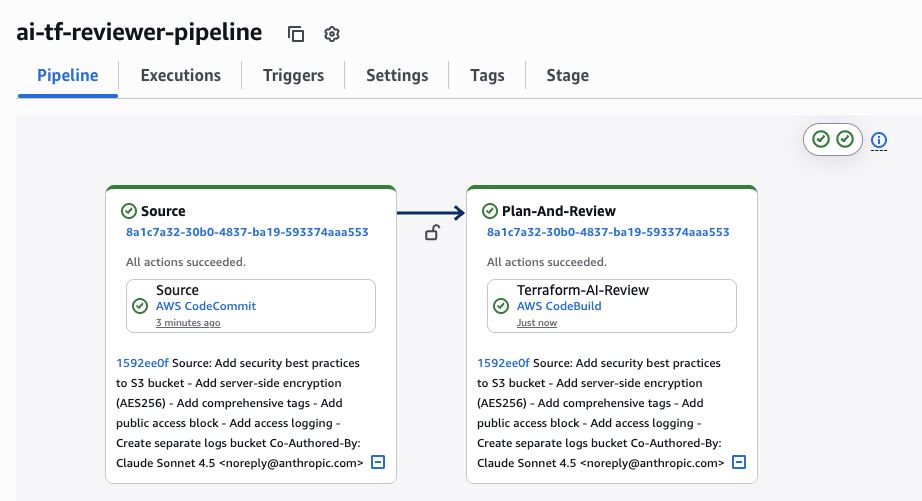Select the Terraform-AI-Review action title

(x=583, y=290)
